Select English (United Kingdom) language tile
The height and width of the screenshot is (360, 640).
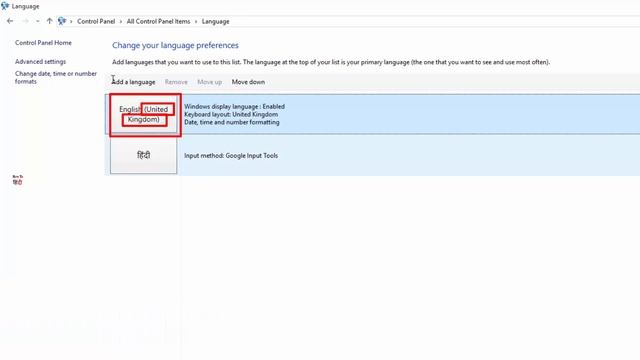click(x=144, y=114)
